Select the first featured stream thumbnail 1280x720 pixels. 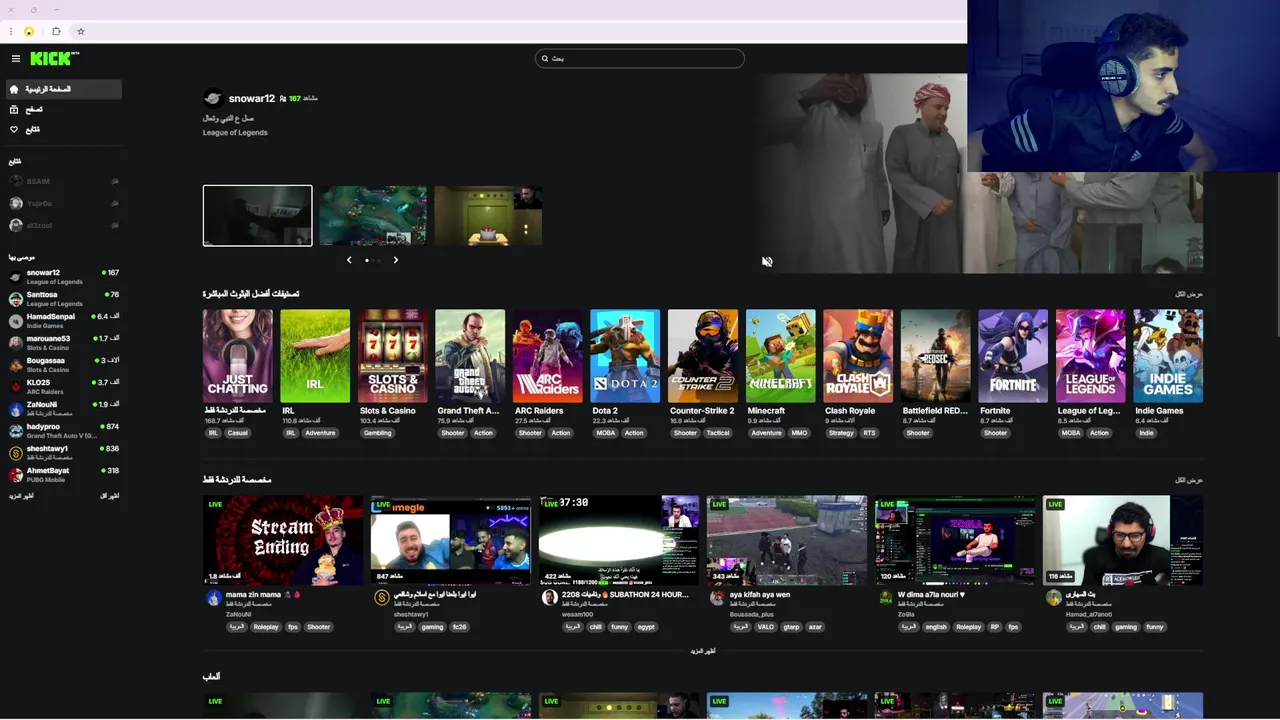click(257, 215)
